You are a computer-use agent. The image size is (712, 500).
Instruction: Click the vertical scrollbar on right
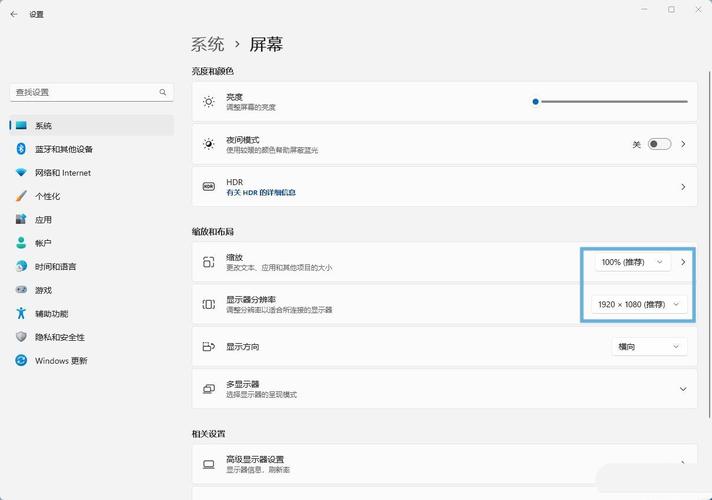click(710, 244)
